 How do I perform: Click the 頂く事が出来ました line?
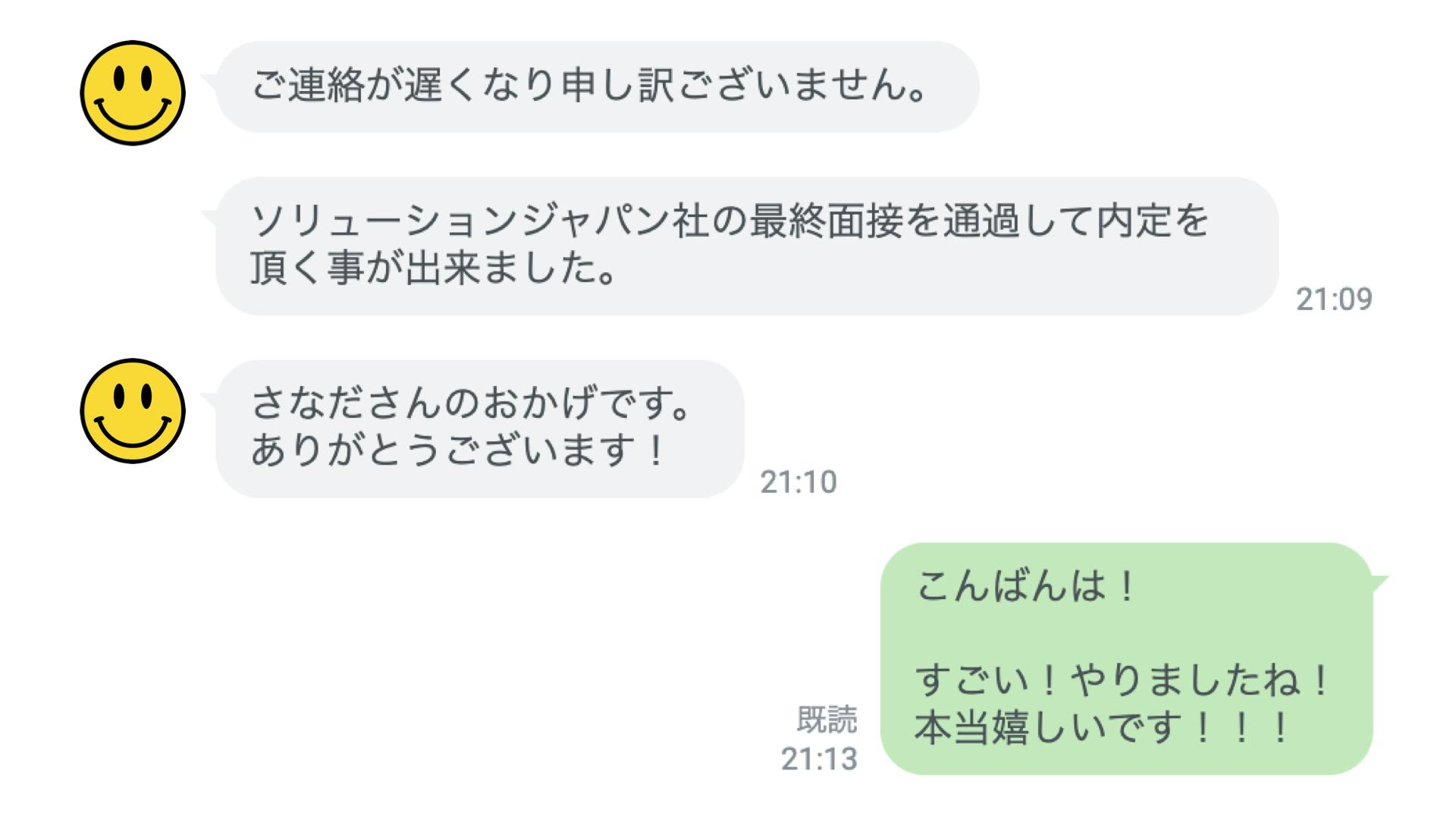433,268
